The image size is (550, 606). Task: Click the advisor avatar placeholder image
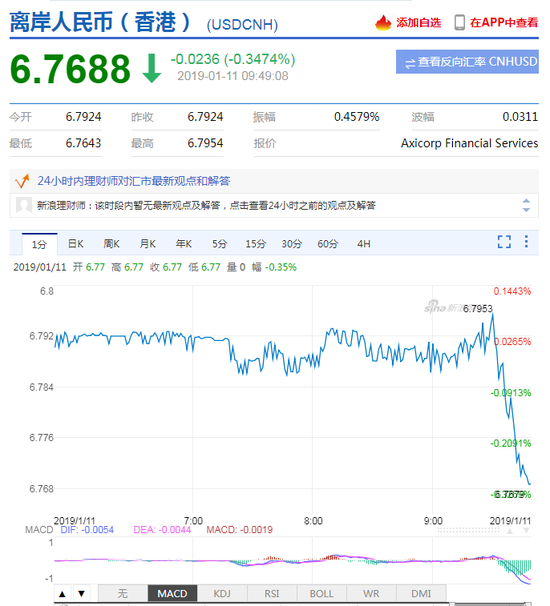24,205
